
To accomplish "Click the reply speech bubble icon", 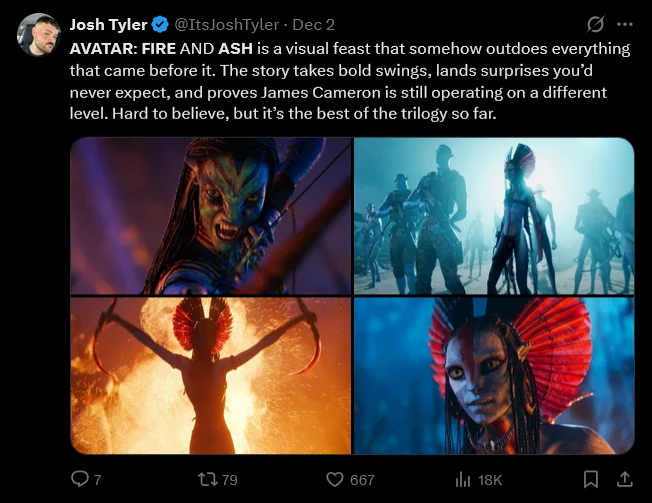I will pos(80,480).
